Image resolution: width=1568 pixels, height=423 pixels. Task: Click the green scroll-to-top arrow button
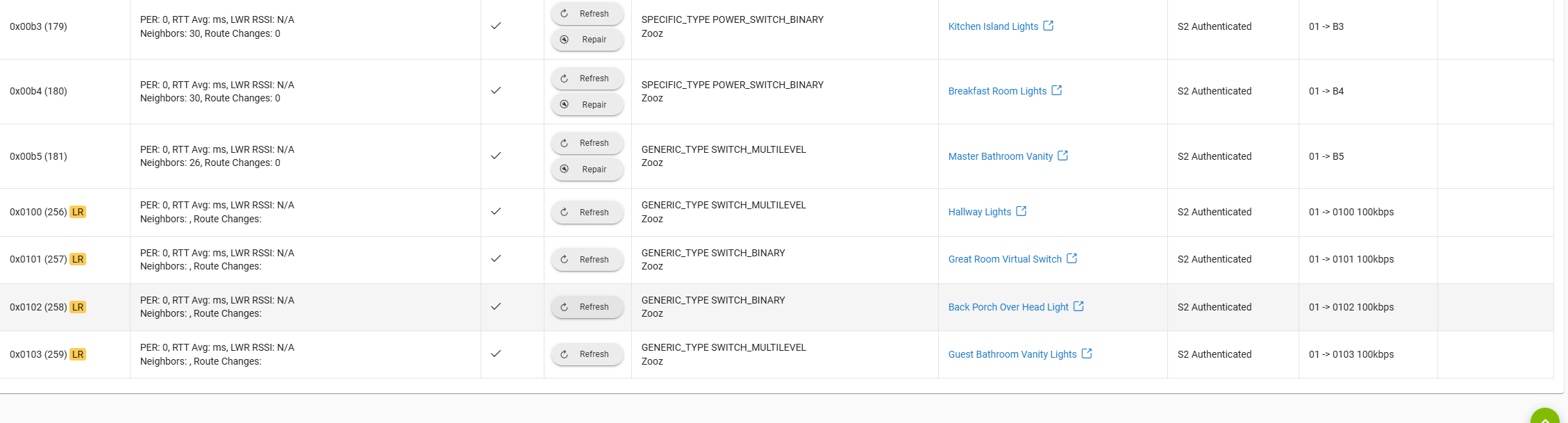point(1545,417)
